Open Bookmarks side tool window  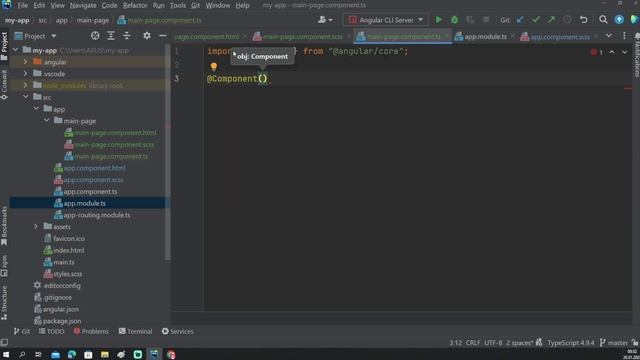(4, 226)
